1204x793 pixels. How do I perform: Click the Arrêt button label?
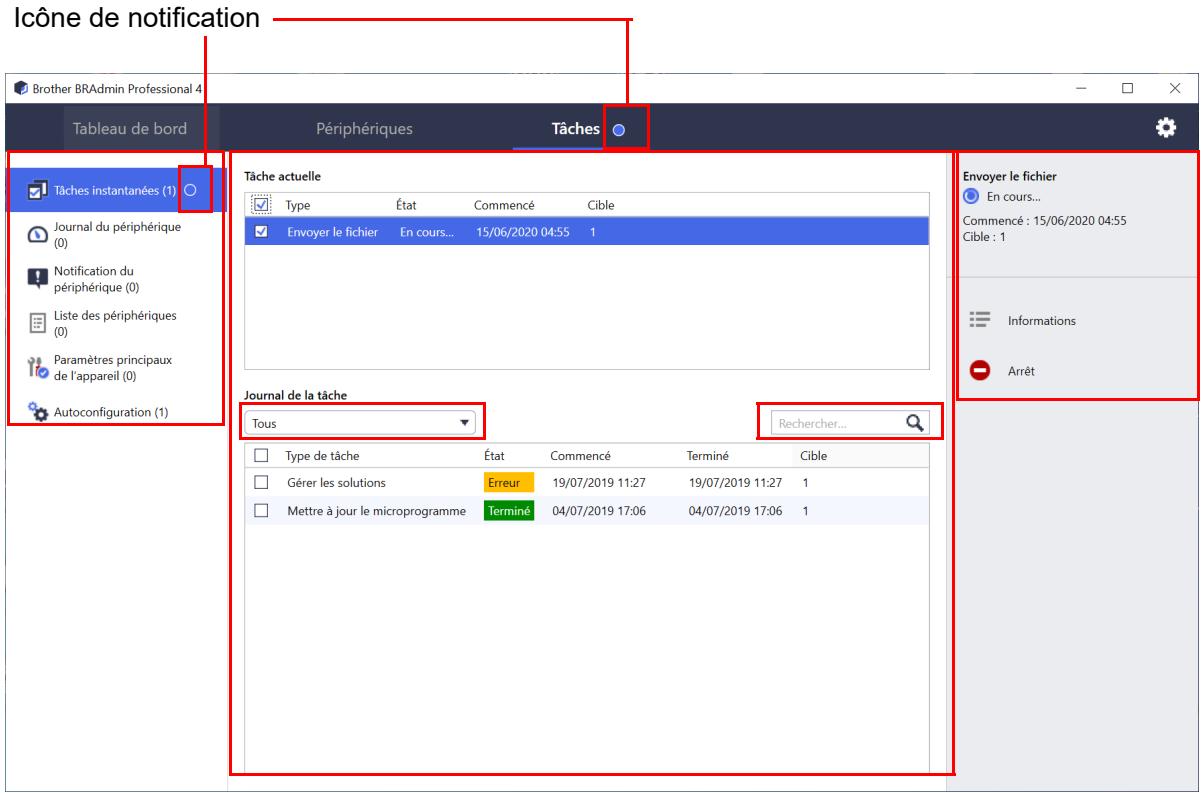pos(1021,371)
